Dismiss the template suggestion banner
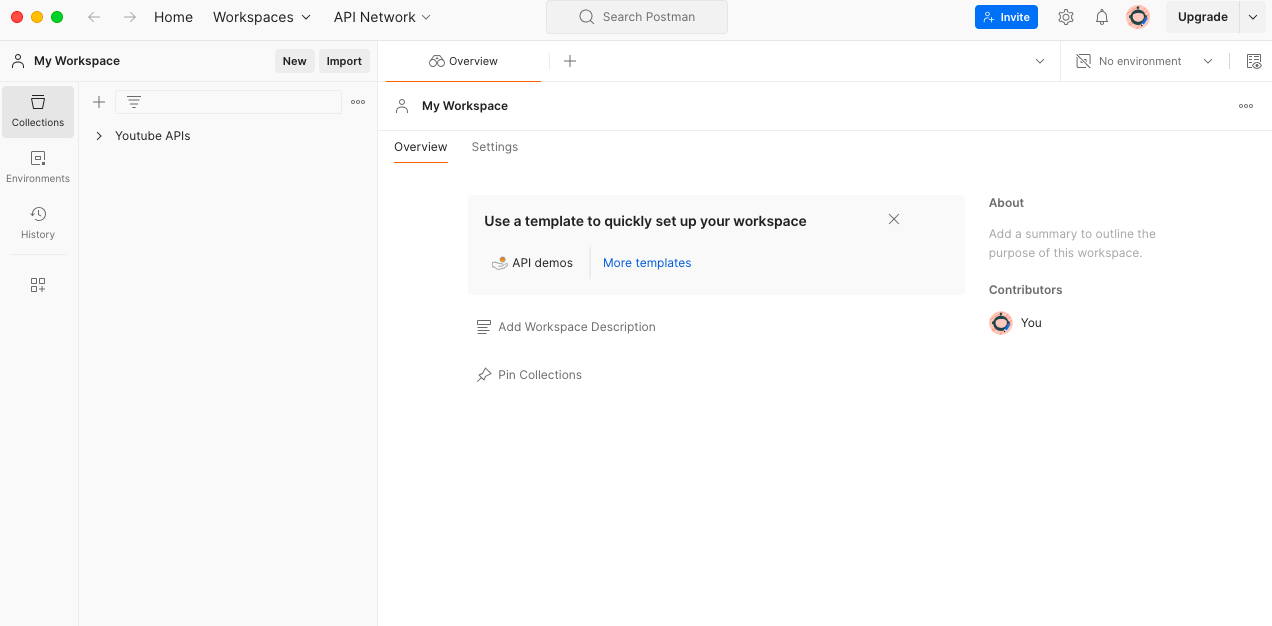The image size is (1272, 626). point(894,219)
